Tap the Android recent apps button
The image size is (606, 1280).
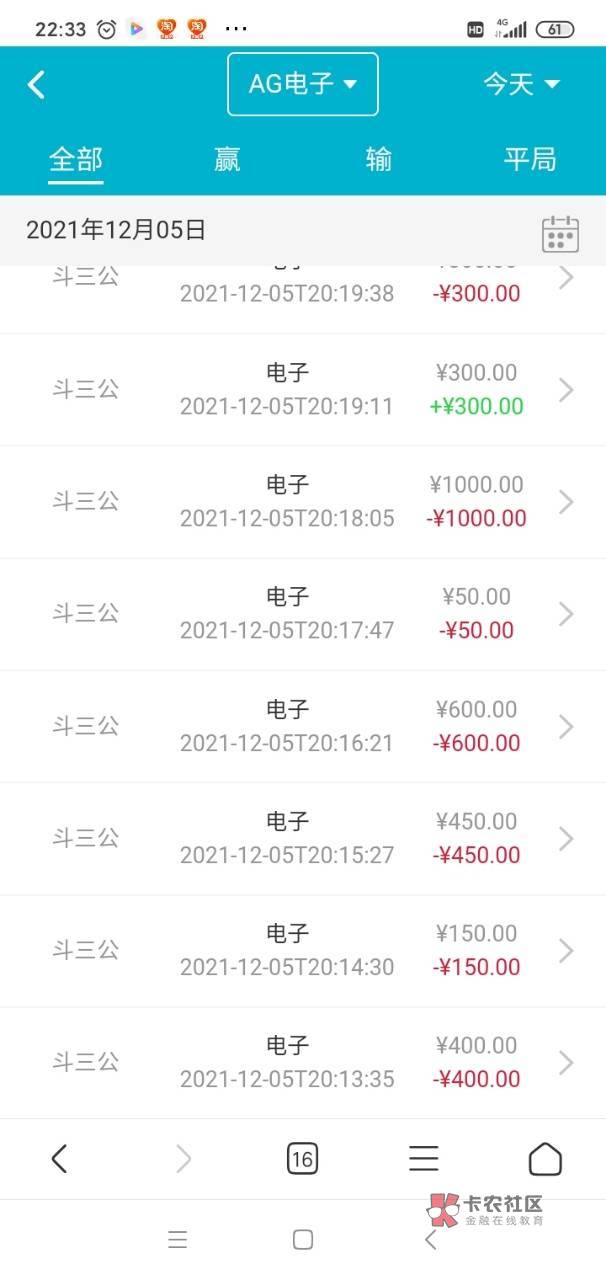[178, 1240]
